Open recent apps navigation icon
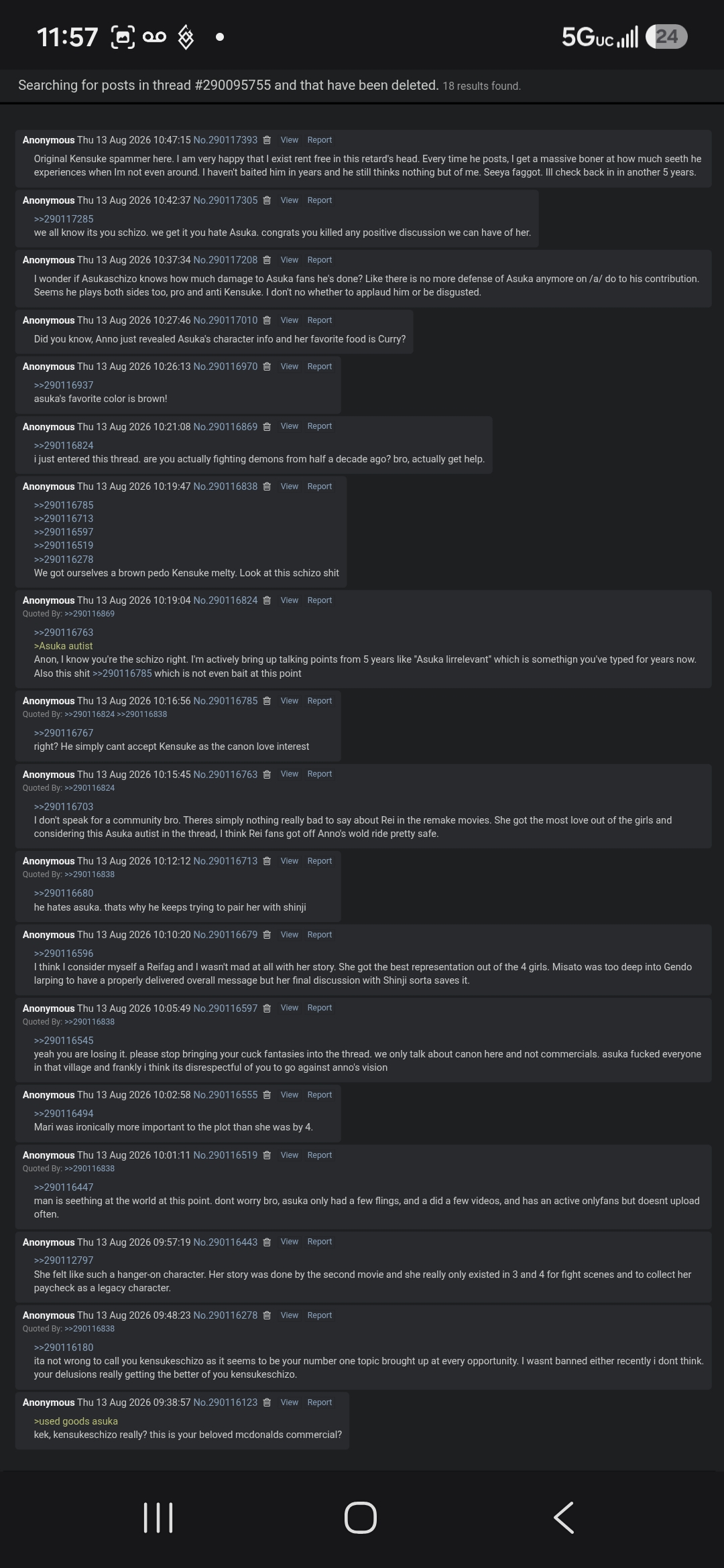724x1568 pixels. pos(158,1517)
